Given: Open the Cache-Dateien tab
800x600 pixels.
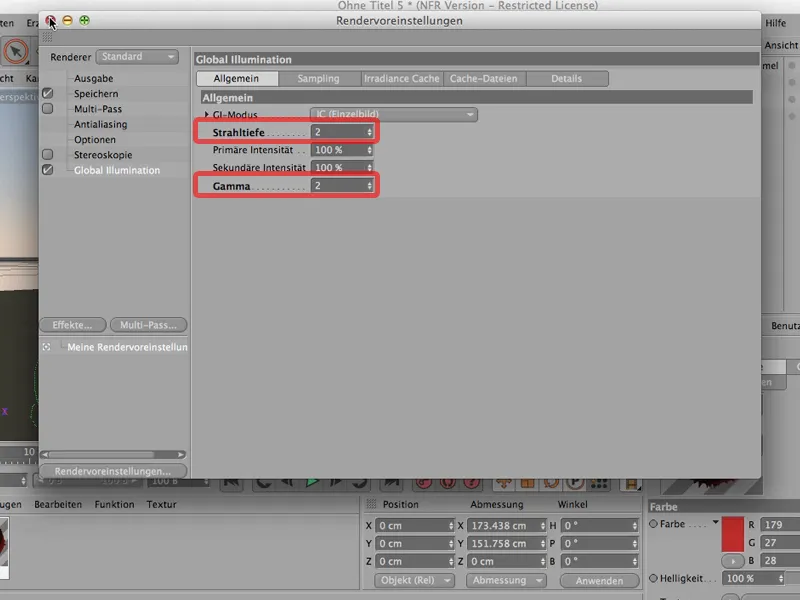Looking at the screenshot, I should [484, 79].
